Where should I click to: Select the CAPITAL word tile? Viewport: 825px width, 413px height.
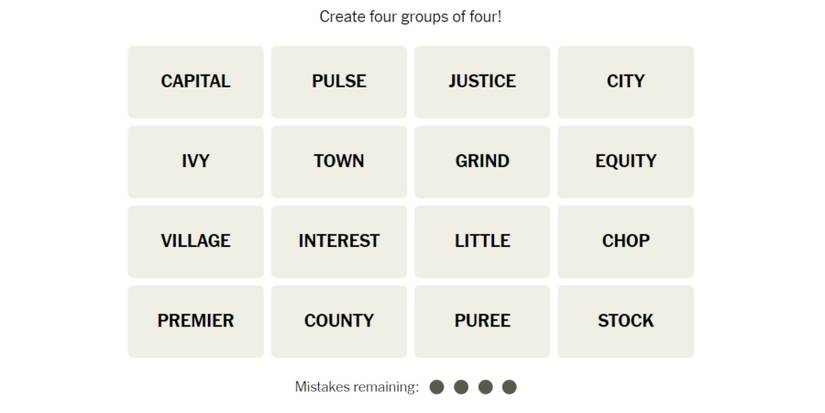point(196,81)
